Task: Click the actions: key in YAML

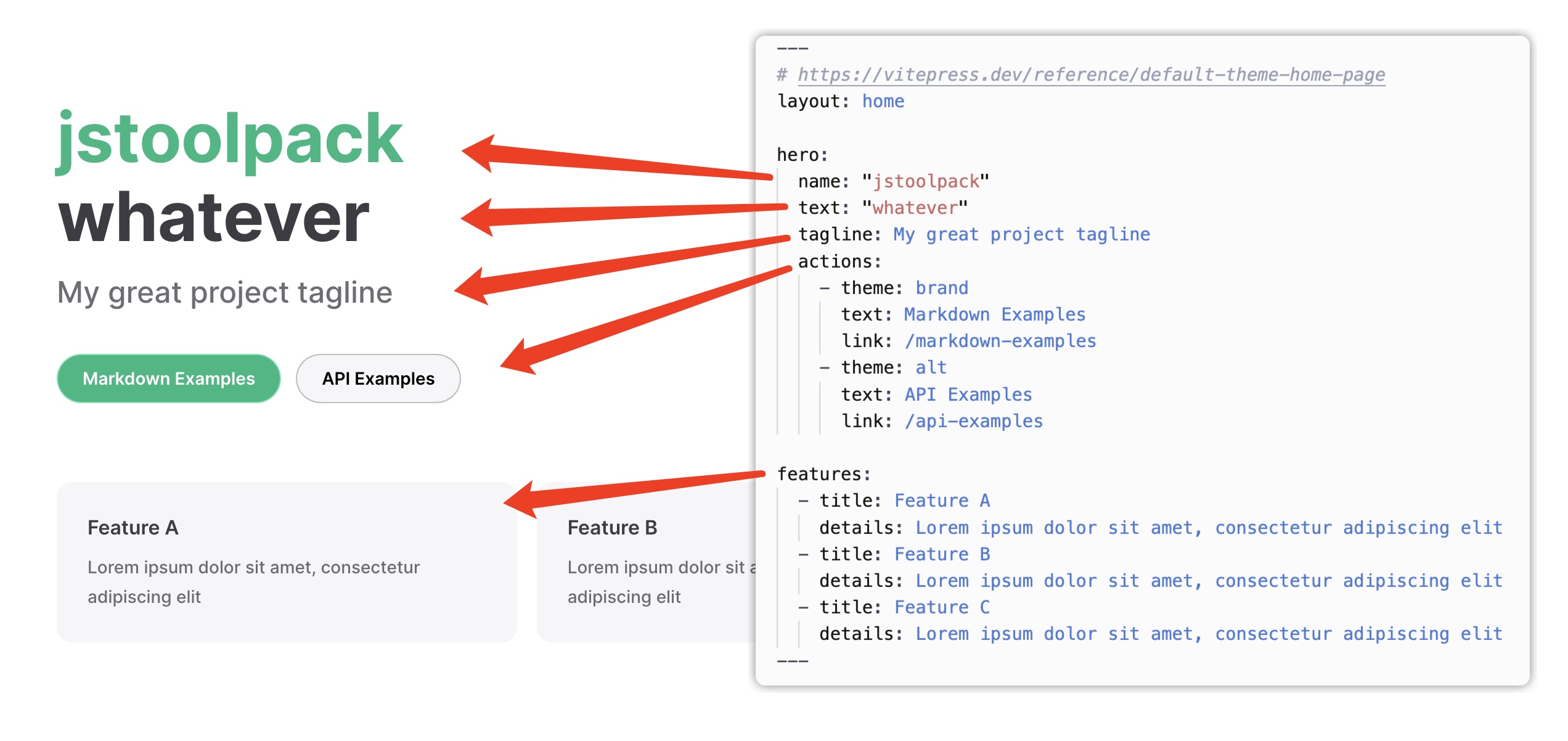Action: click(x=839, y=261)
